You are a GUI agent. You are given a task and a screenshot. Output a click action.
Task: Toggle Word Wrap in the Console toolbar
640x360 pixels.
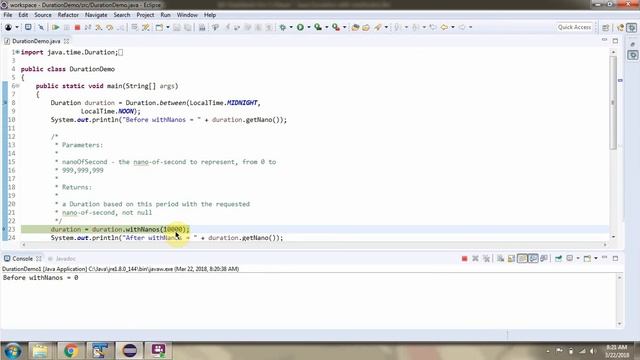tap(522, 258)
